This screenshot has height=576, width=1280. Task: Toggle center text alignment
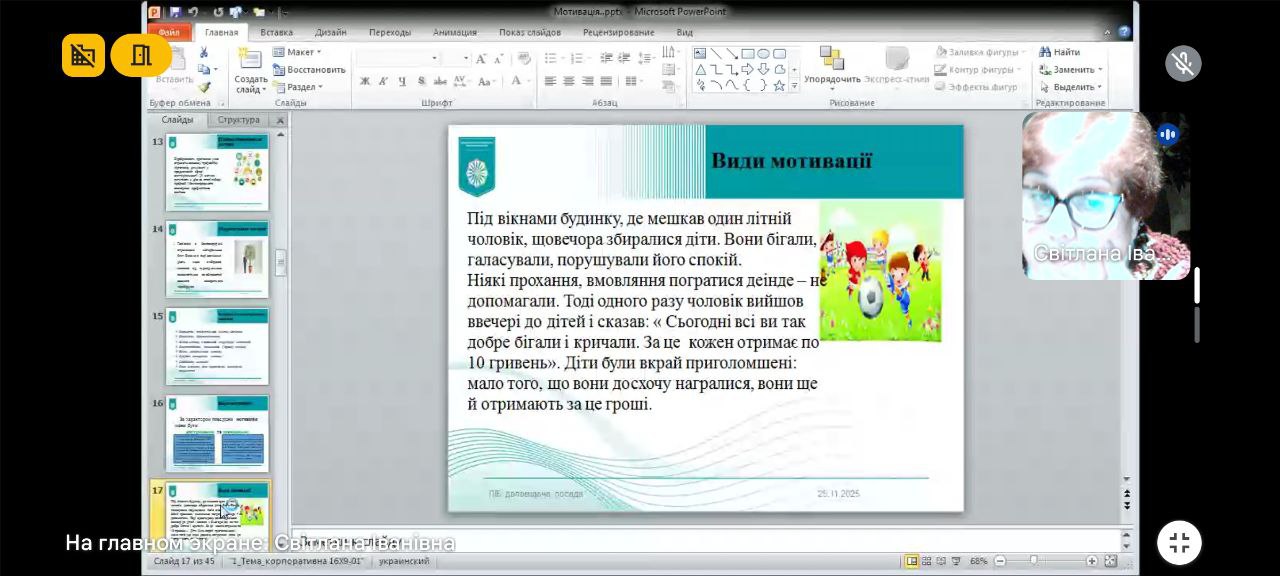pos(569,81)
